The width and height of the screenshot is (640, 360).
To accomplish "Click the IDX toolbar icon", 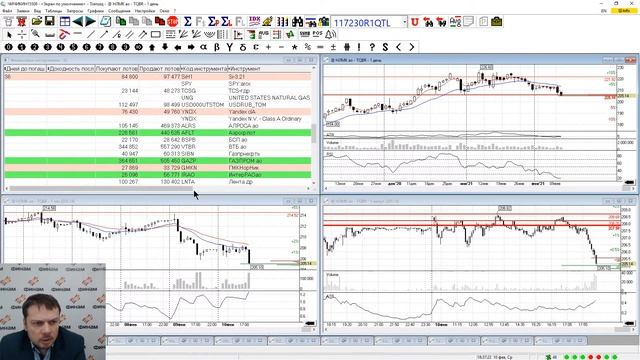I will tap(255, 22).
